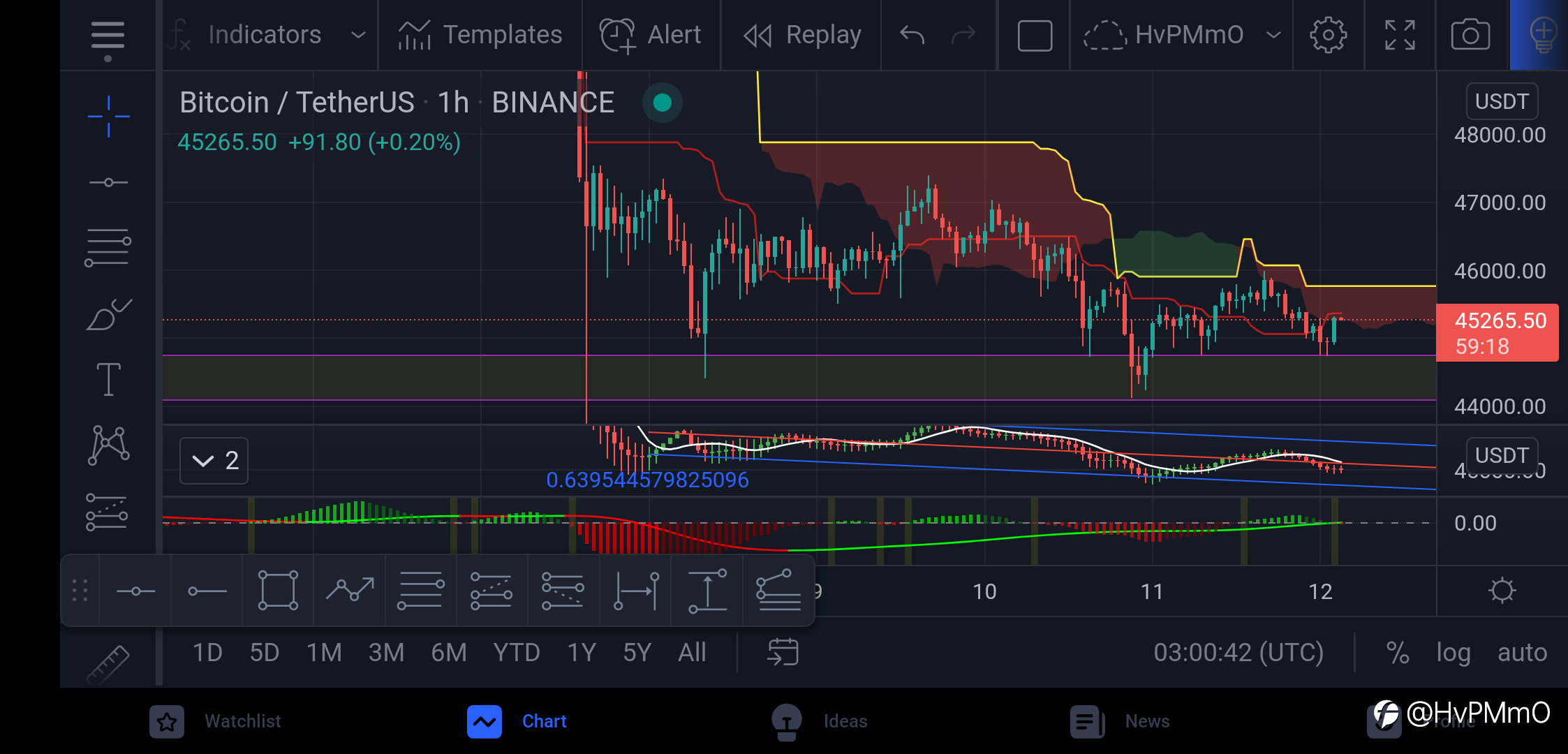Expand the collapsed indicators legend showing 2
The image size is (1568, 754).
[x=214, y=461]
